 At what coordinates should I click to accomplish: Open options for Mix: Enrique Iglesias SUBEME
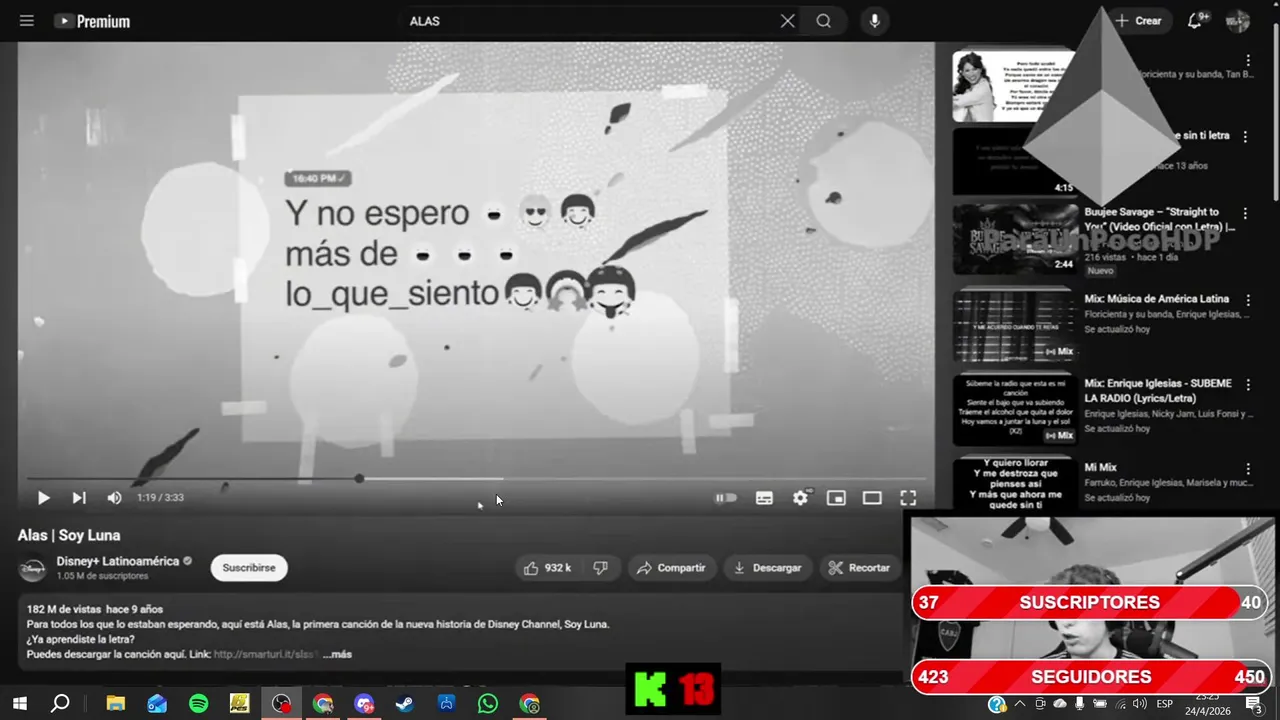1246,385
